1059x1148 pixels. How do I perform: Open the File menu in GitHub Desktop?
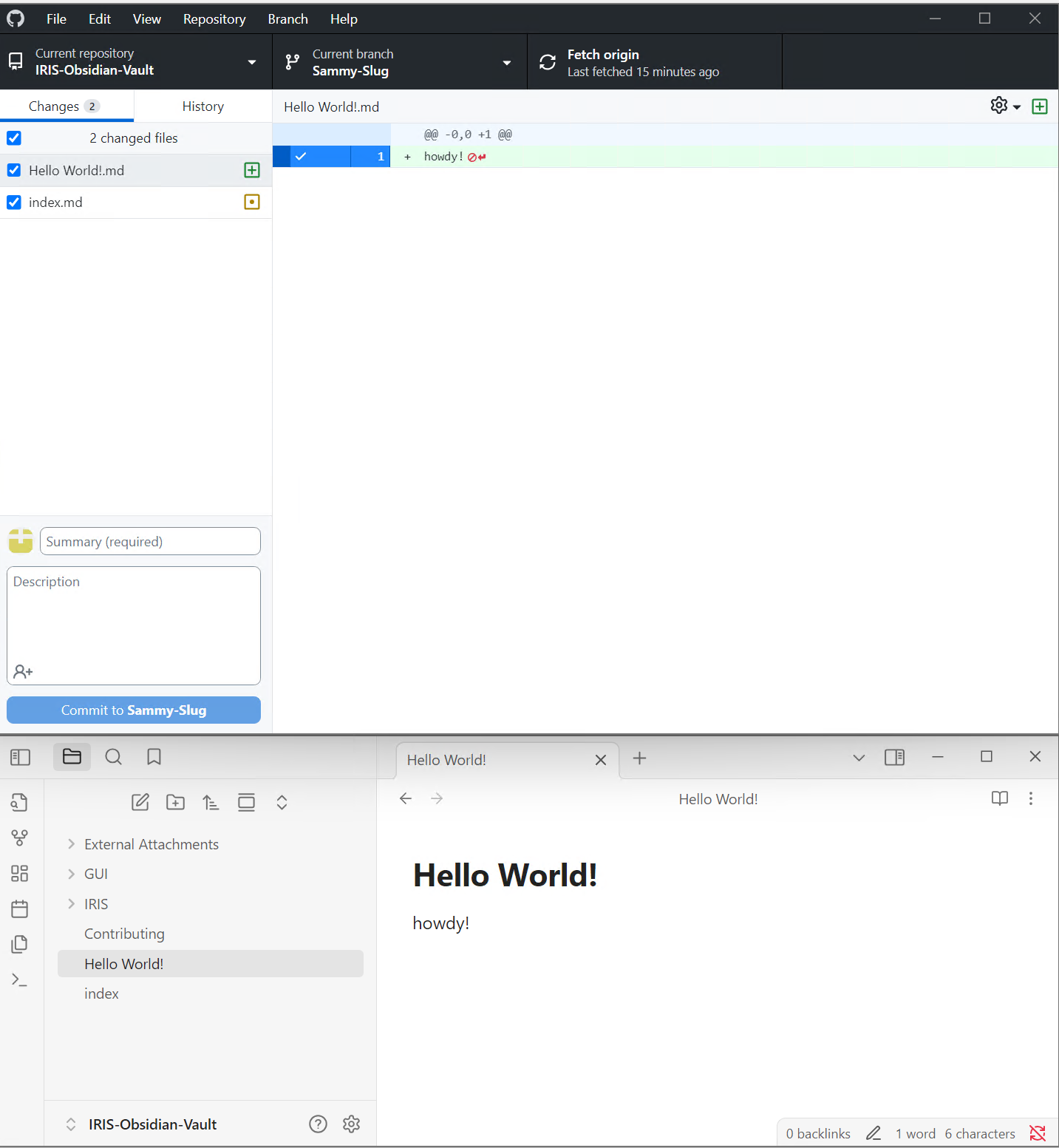[x=56, y=19]
